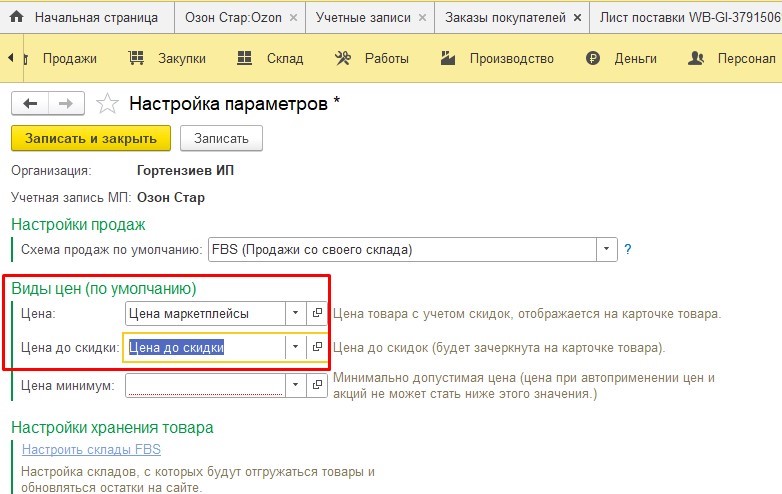Switch to the Озон Стар:Ozon tab

(233, 17)
